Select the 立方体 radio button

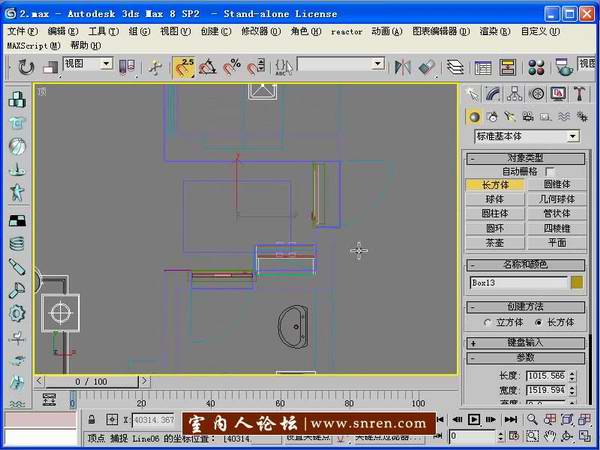(x=488, y=323)
